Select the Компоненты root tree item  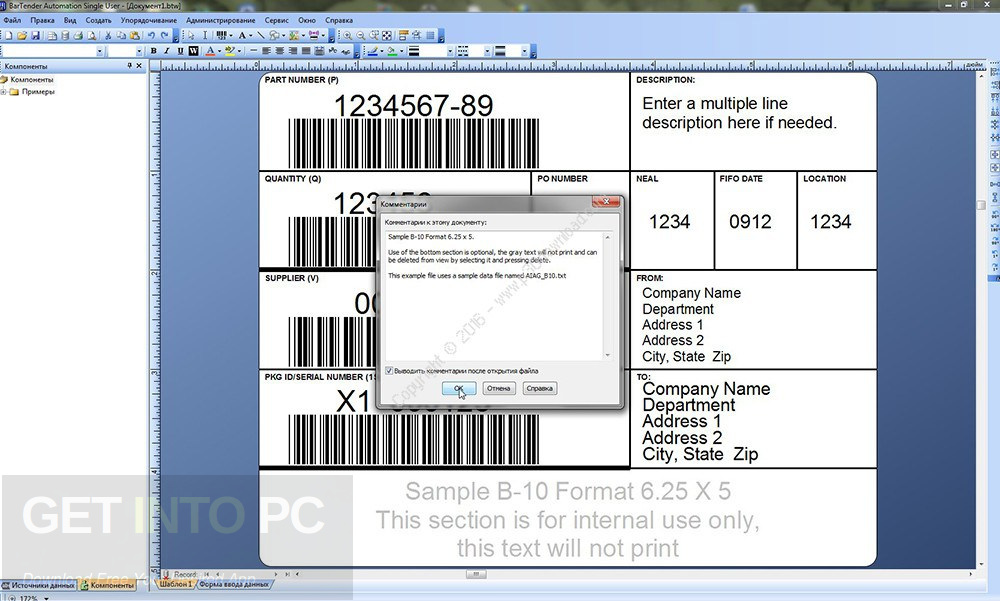31,80
